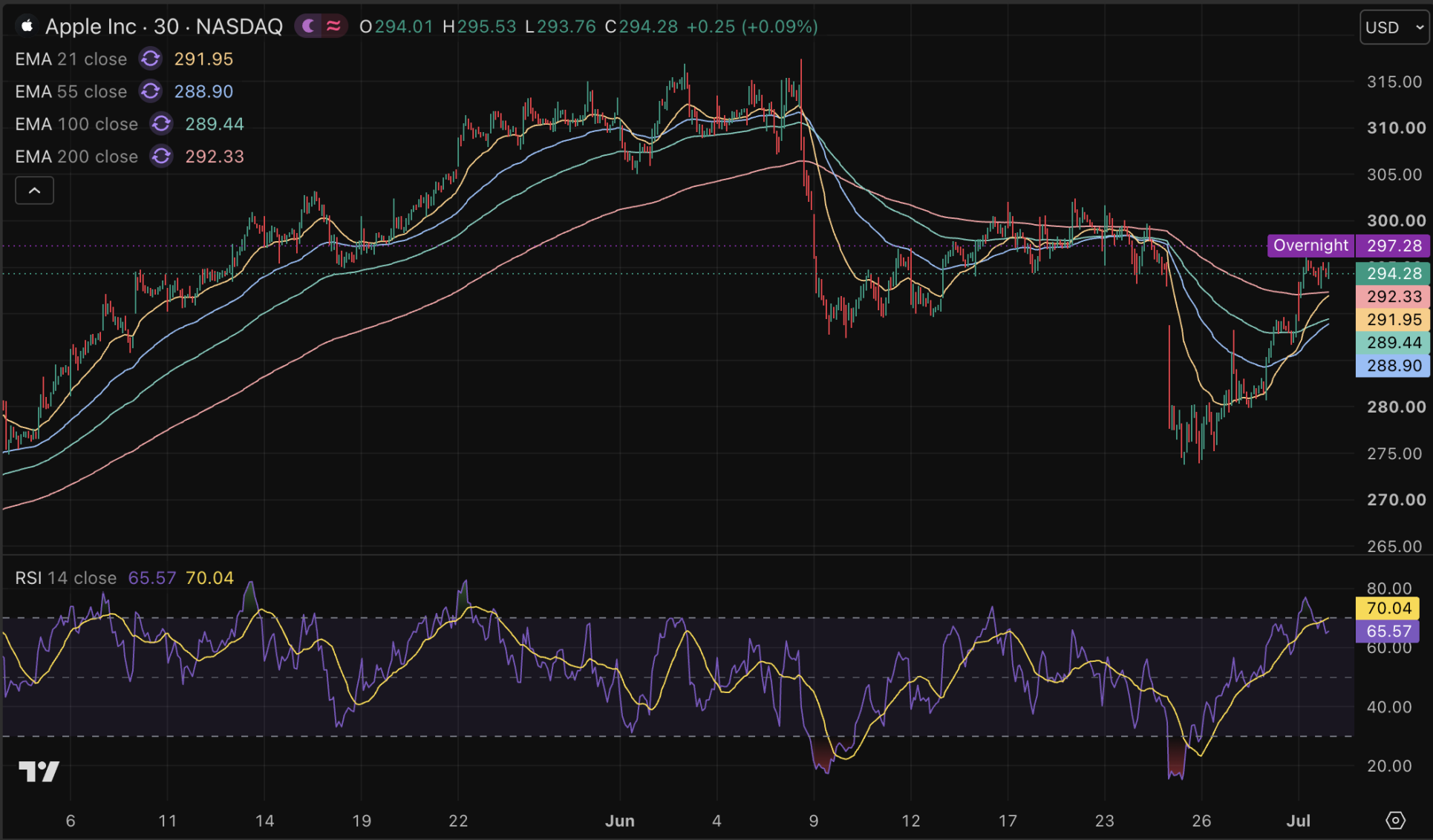Click the refresh icon next to EMA 200
The width and height of the screenshot is (1433, 840).
pos(162,157)
